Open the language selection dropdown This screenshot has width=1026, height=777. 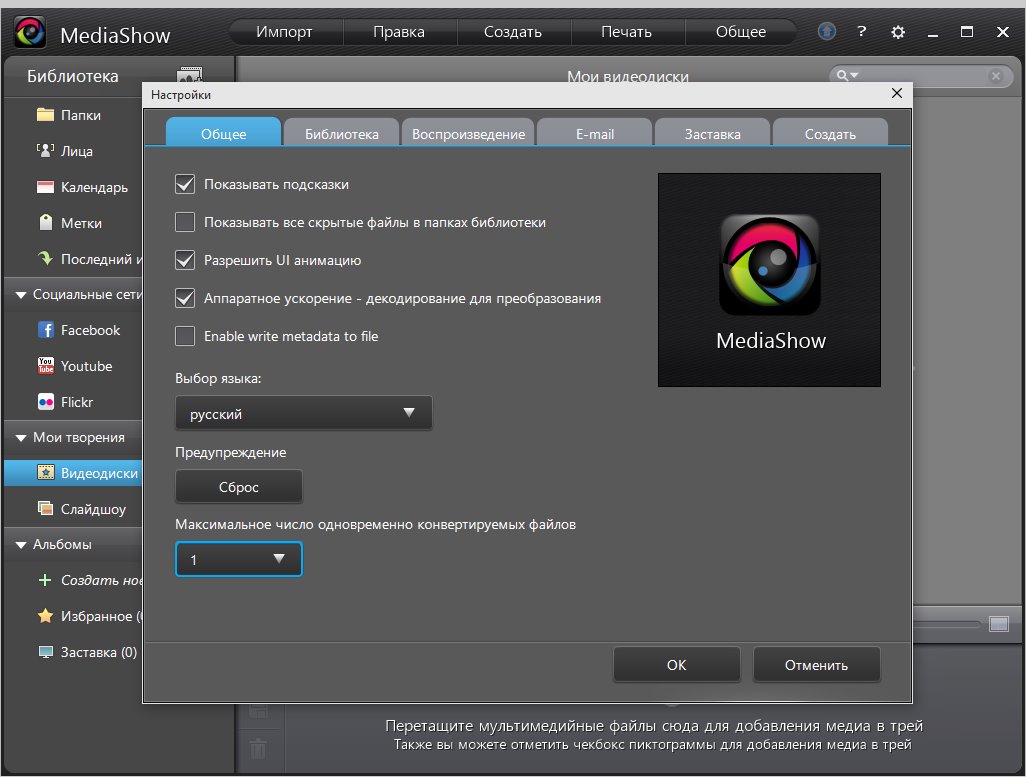click(304, 413)
